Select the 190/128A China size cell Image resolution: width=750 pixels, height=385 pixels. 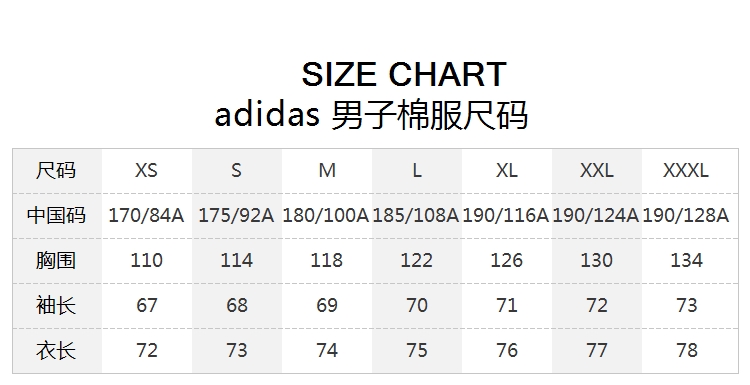click(x=686, y=215)
